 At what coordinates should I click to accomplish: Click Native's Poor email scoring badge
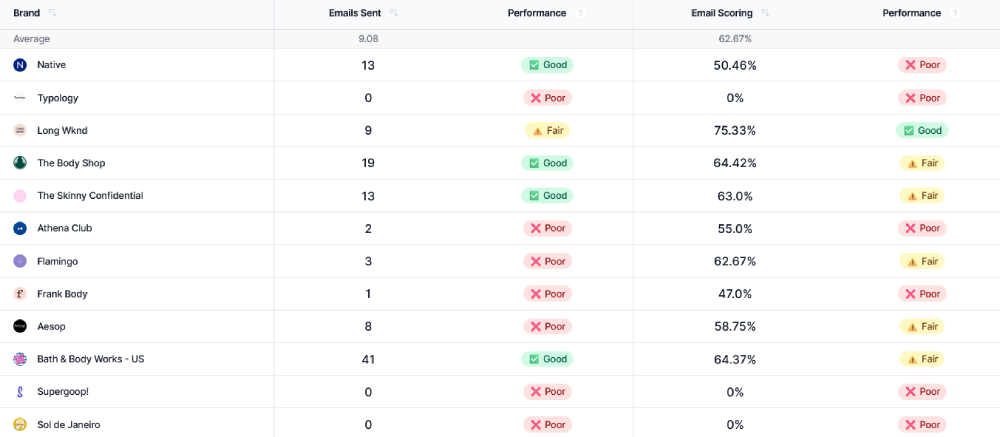click(922, 64)
